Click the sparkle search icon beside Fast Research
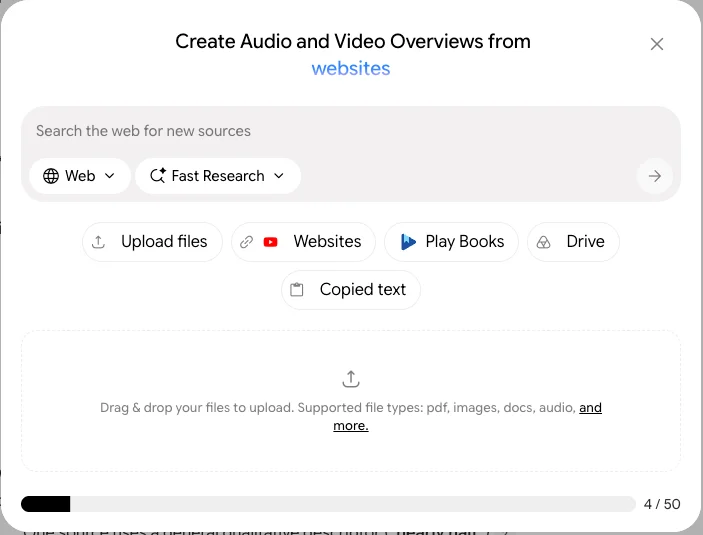The height and width of the screenshot is (535, 703). point(158,175)
